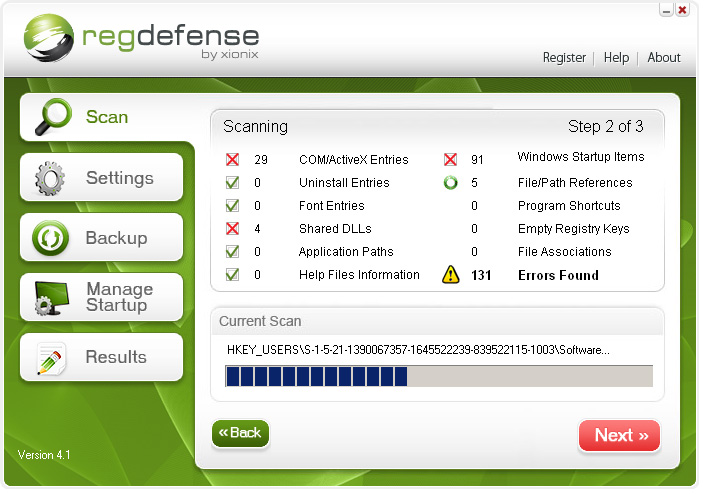Click the green circular Backup icon
Screen dimensions: 704x494
pos(50,238)
